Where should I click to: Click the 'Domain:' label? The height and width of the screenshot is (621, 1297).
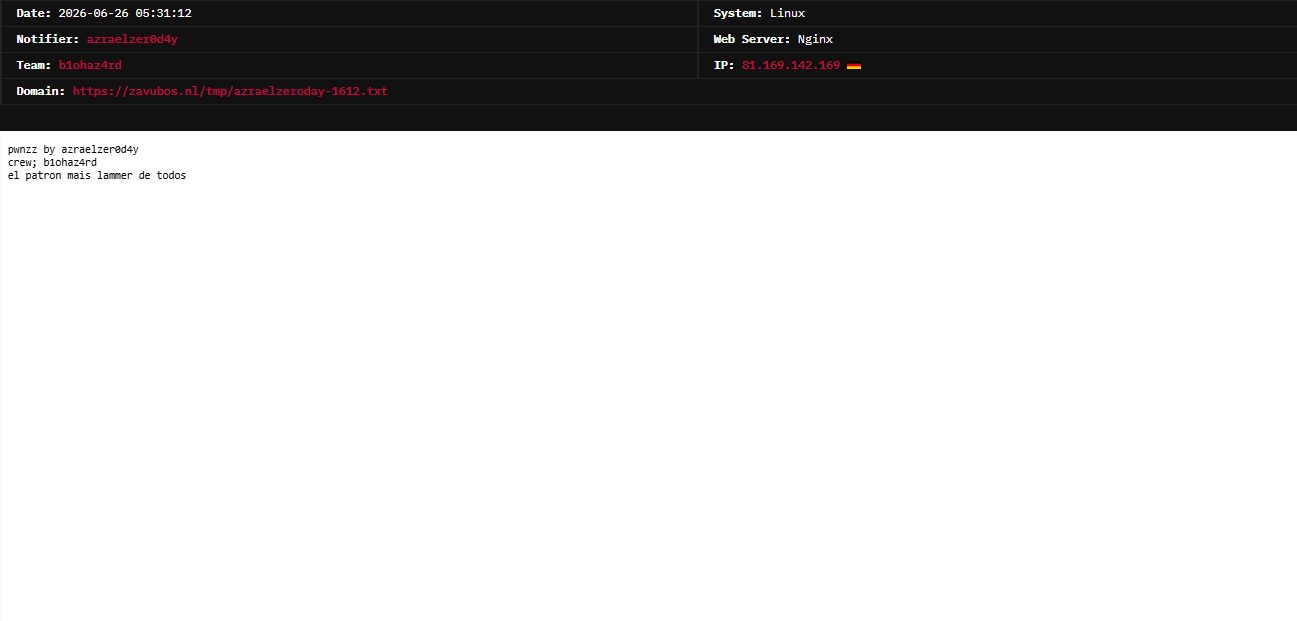click(x=41, y=91)
